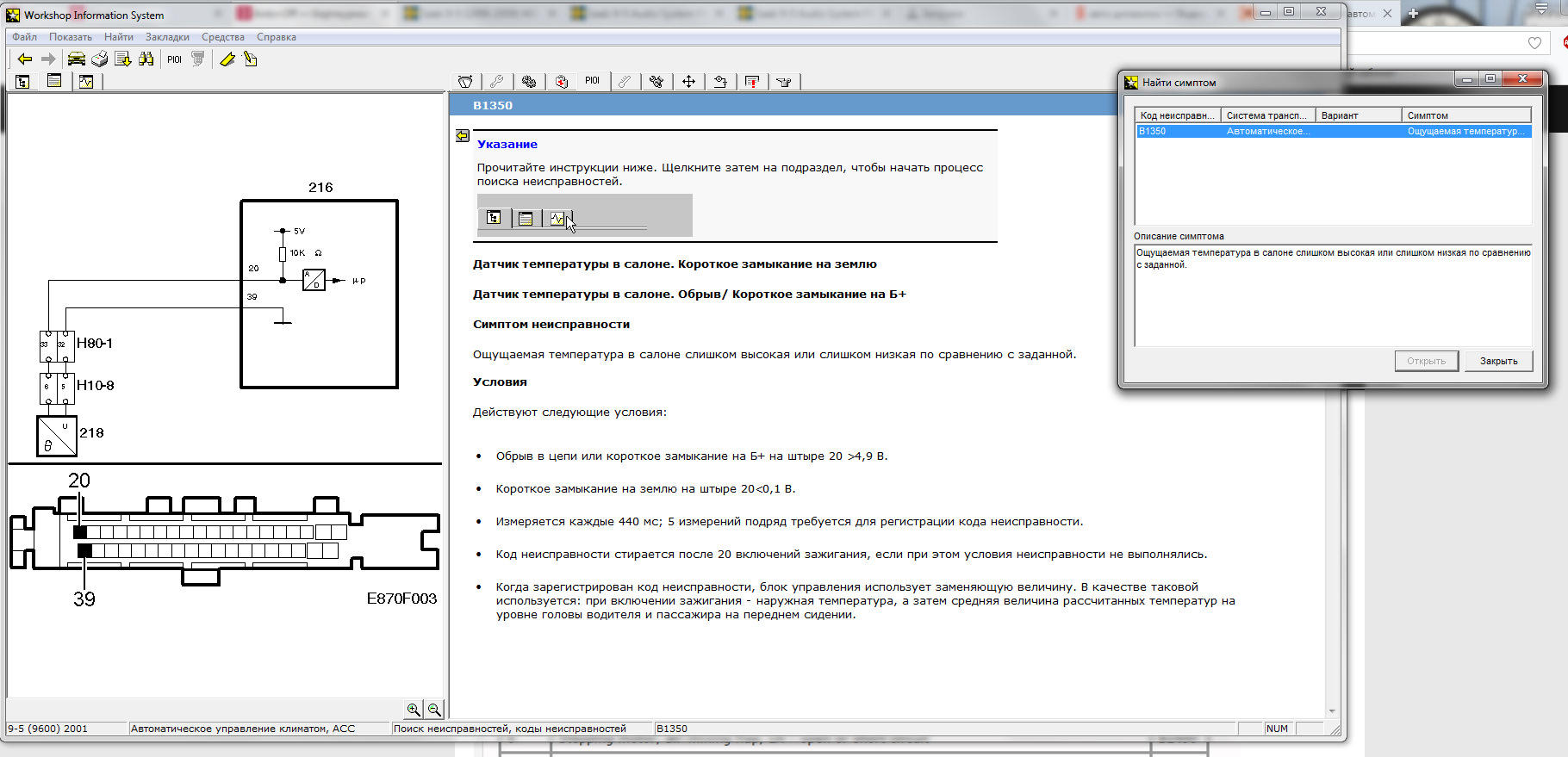Open the Найти menu
Screen dimensions: 1568x757
(119, 37)
